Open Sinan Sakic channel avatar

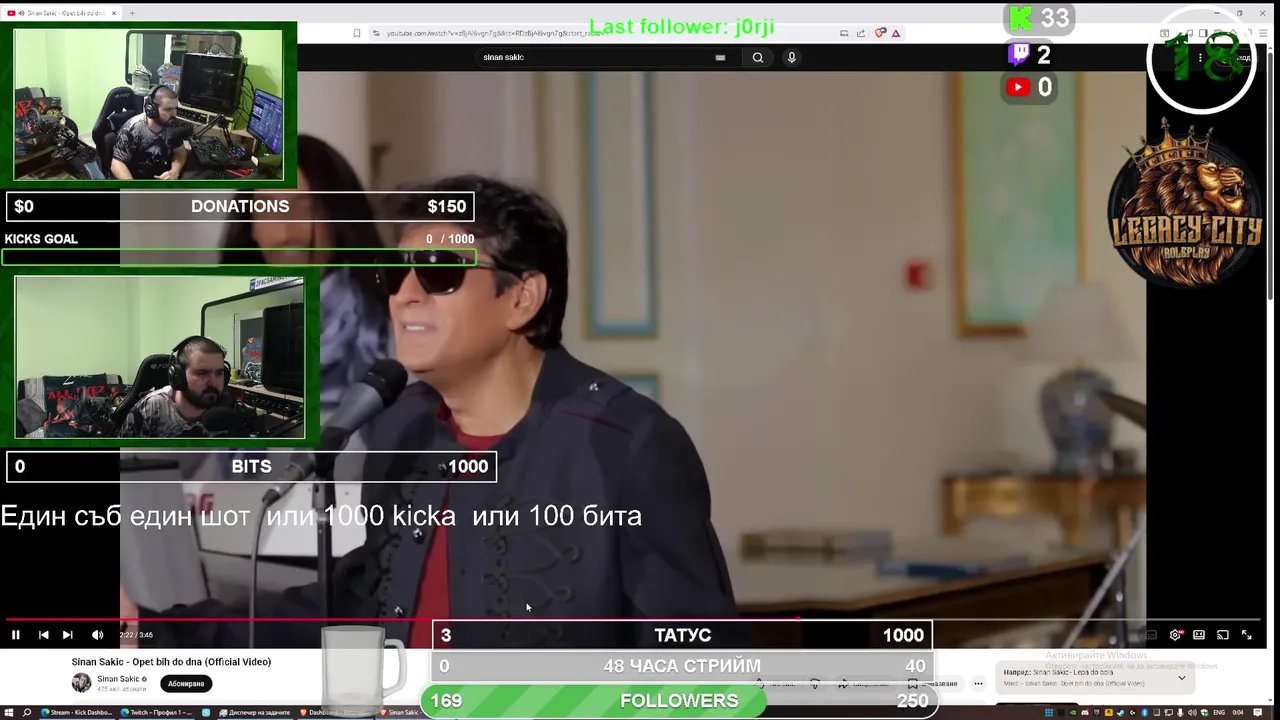tap(81, 683)
